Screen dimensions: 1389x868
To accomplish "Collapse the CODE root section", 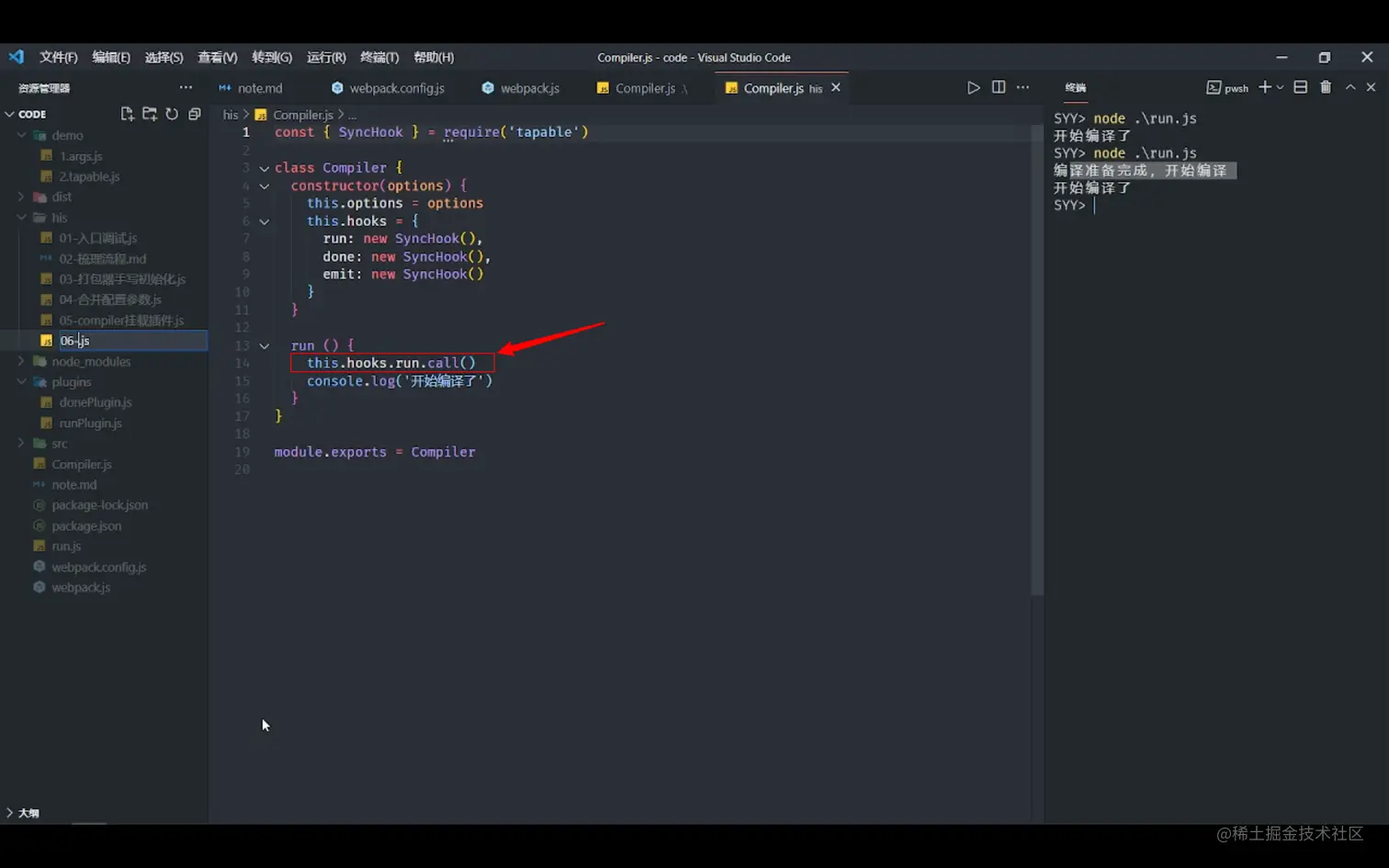I will tap(10, 114).
